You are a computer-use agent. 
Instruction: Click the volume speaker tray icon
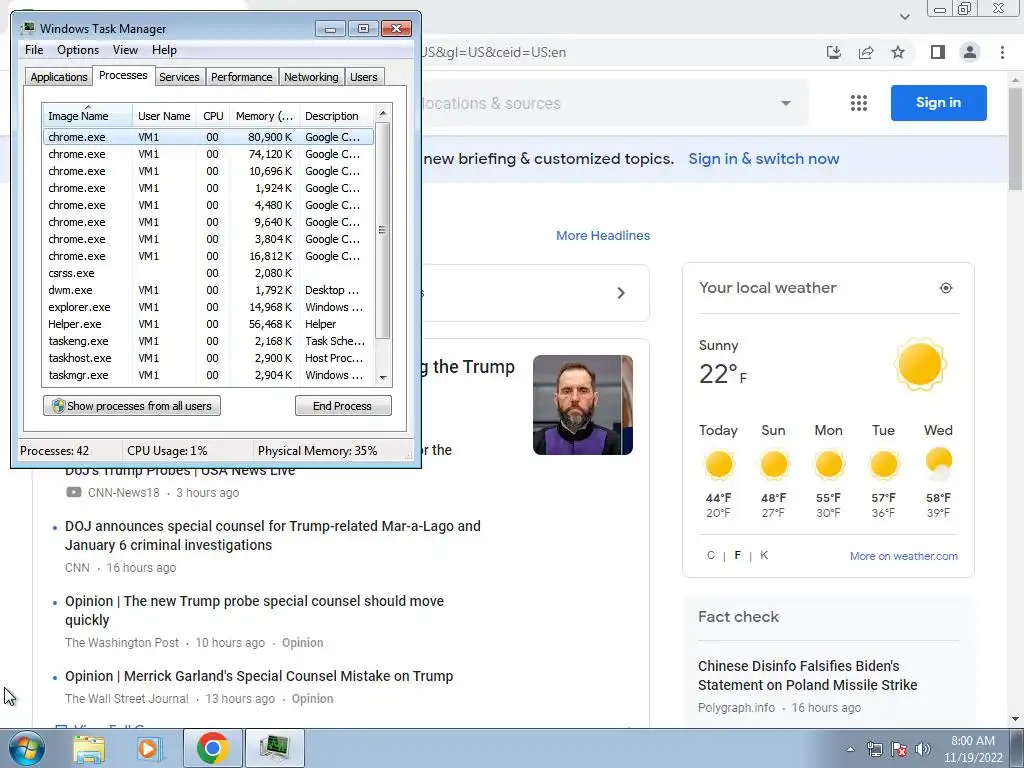pos(923,749)
